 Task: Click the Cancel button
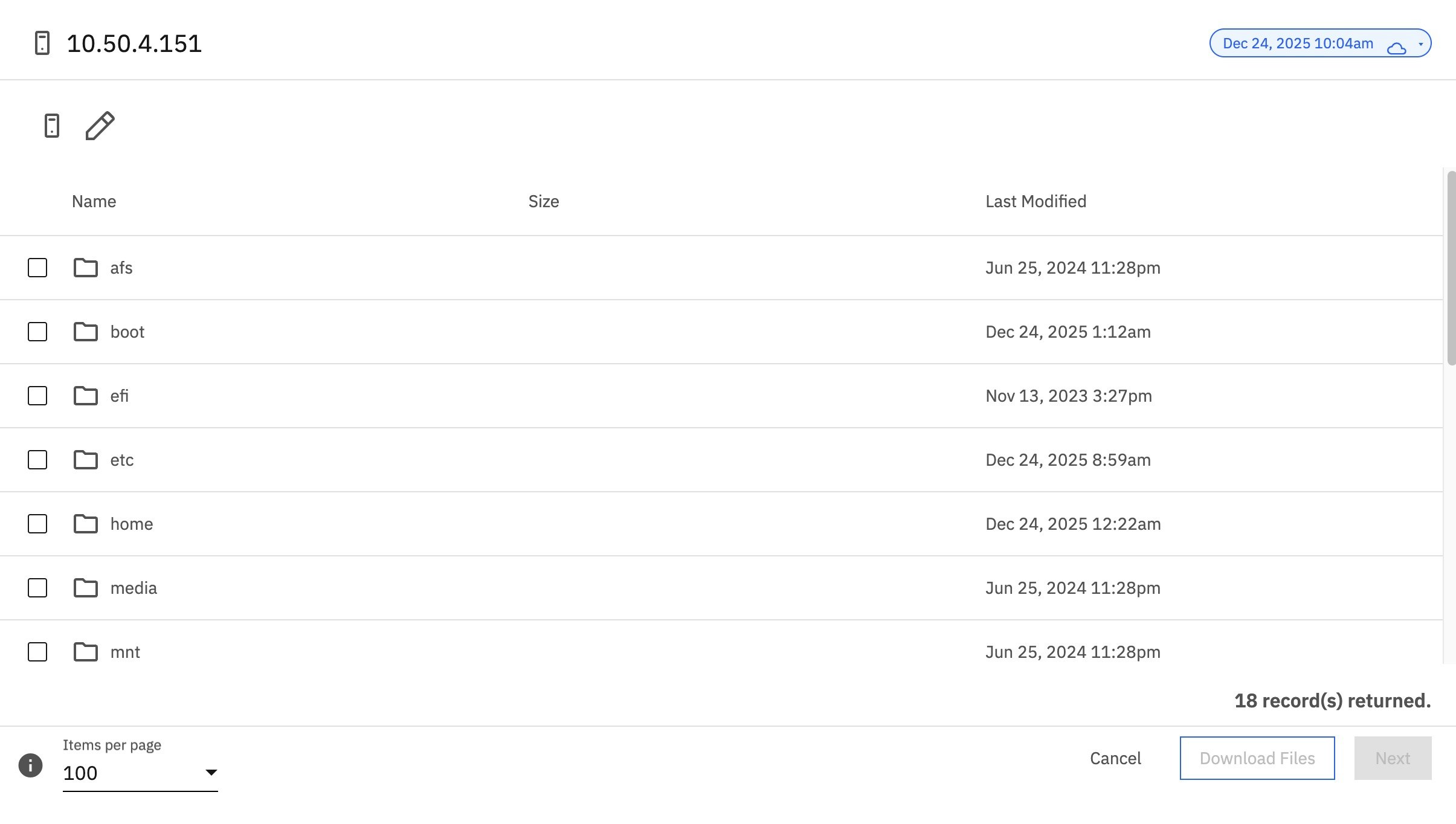pyautogui.click(x=1115, y=758)
